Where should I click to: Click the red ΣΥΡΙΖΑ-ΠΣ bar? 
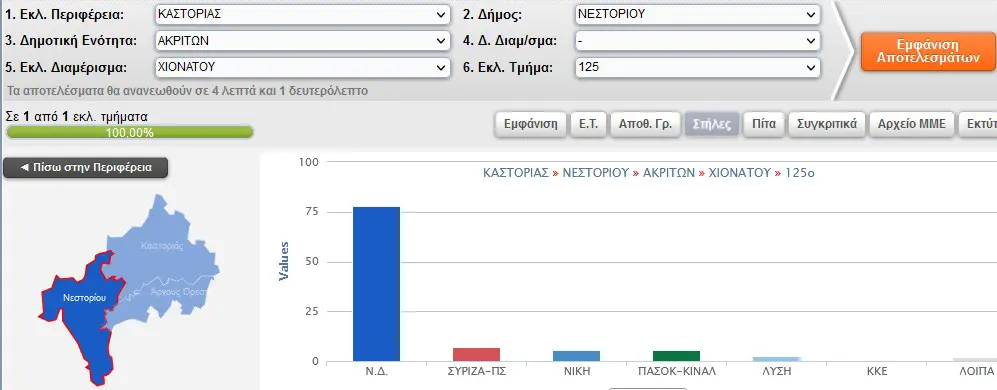point(476,354)
